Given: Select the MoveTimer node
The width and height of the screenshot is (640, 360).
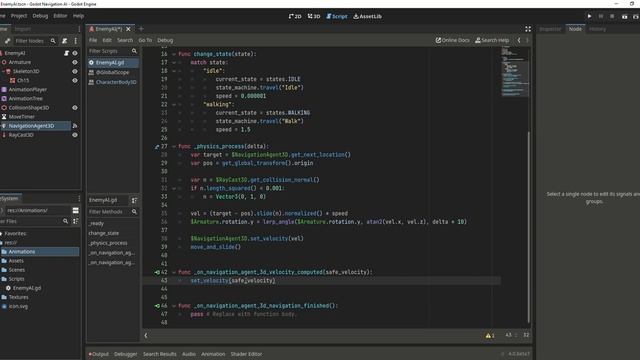Looking at the screenshot, I should pyautogui.click(x=22, y=117).
